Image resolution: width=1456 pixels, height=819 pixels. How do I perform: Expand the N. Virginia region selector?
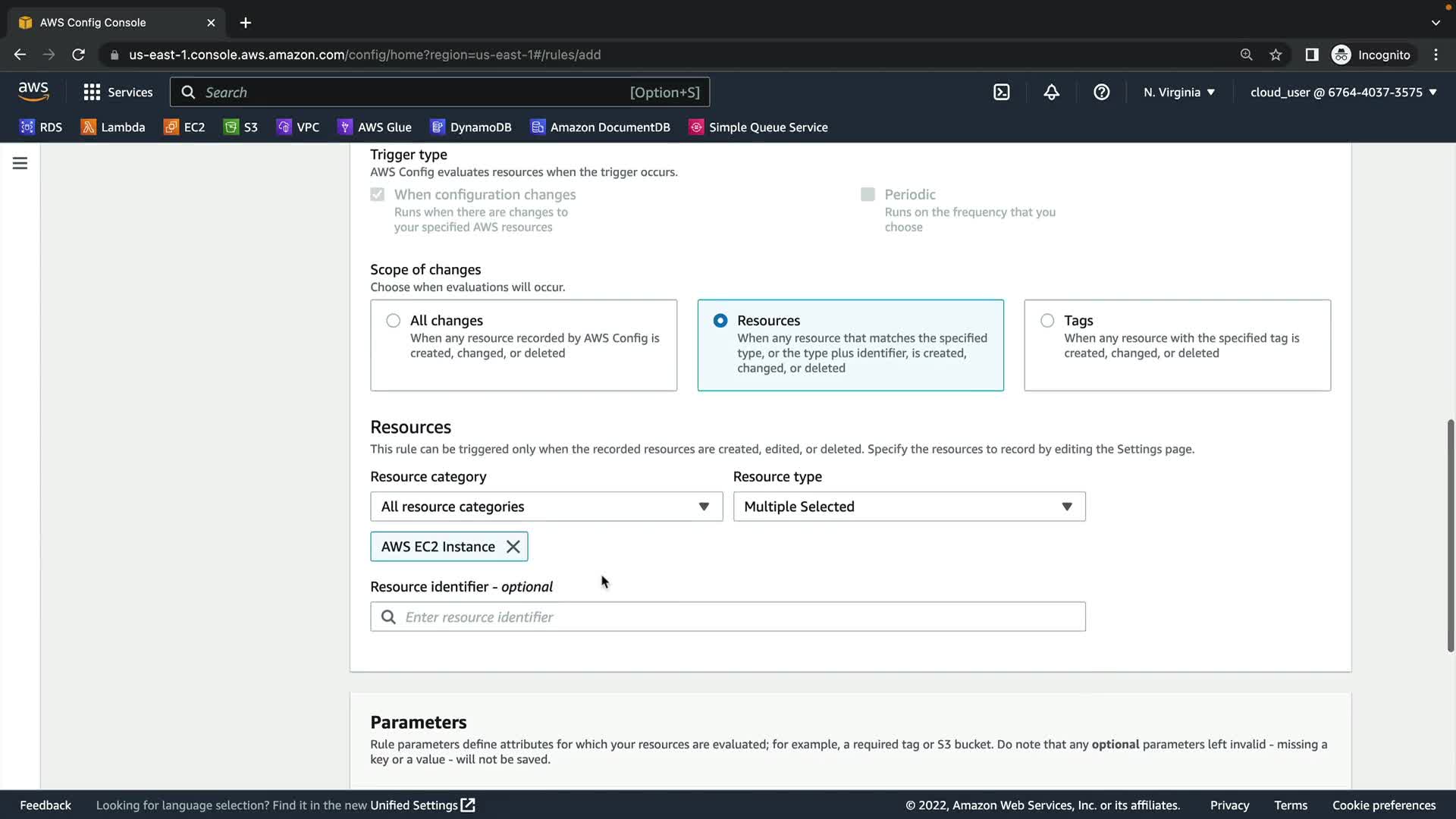[x=1179, y=93]
